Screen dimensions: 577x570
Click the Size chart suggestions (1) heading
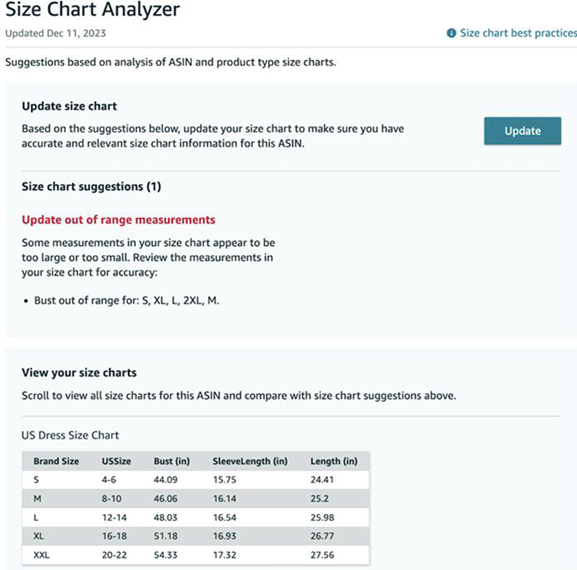tap(91, 187)
